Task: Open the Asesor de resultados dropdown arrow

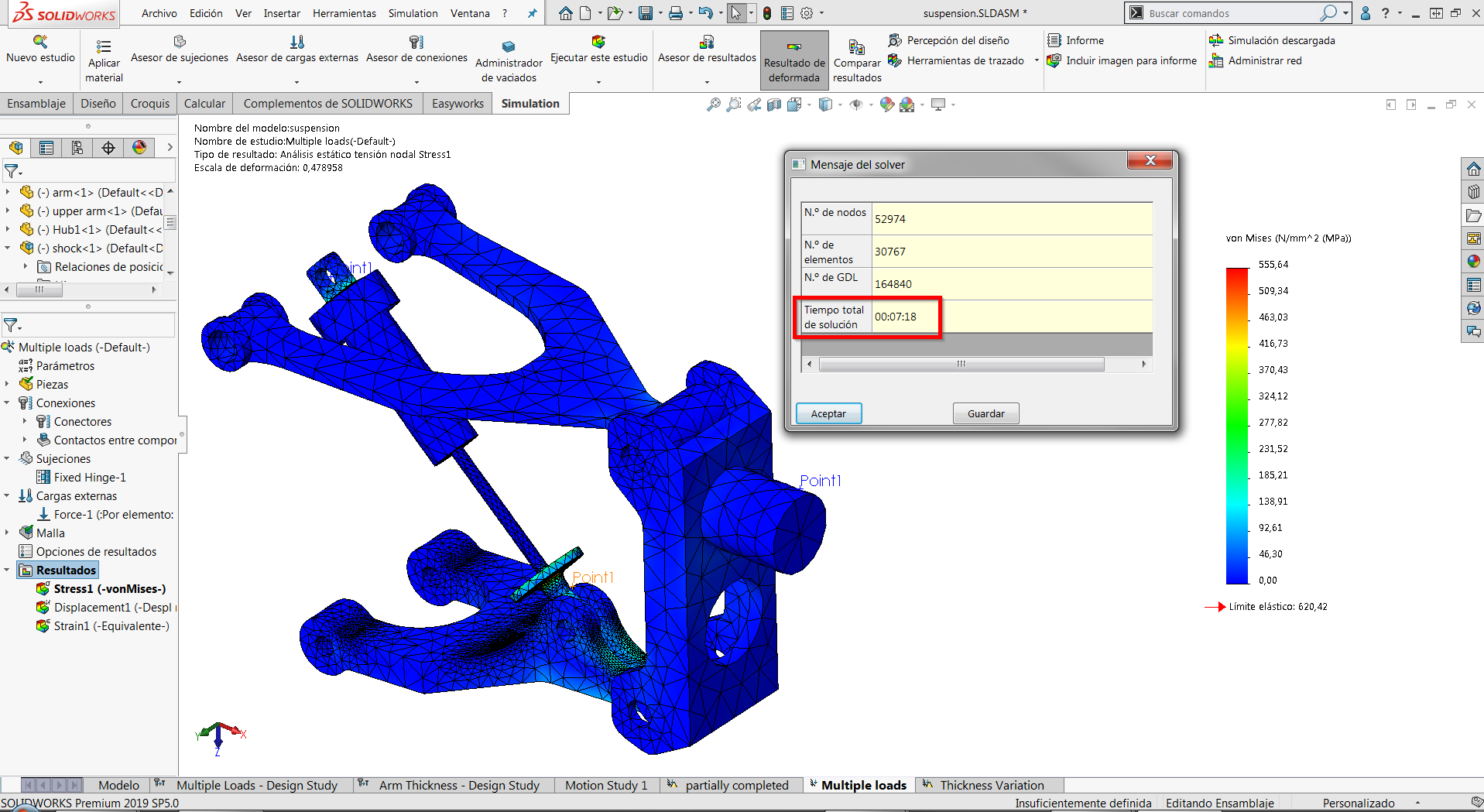Action: click(x=706, y=82)
